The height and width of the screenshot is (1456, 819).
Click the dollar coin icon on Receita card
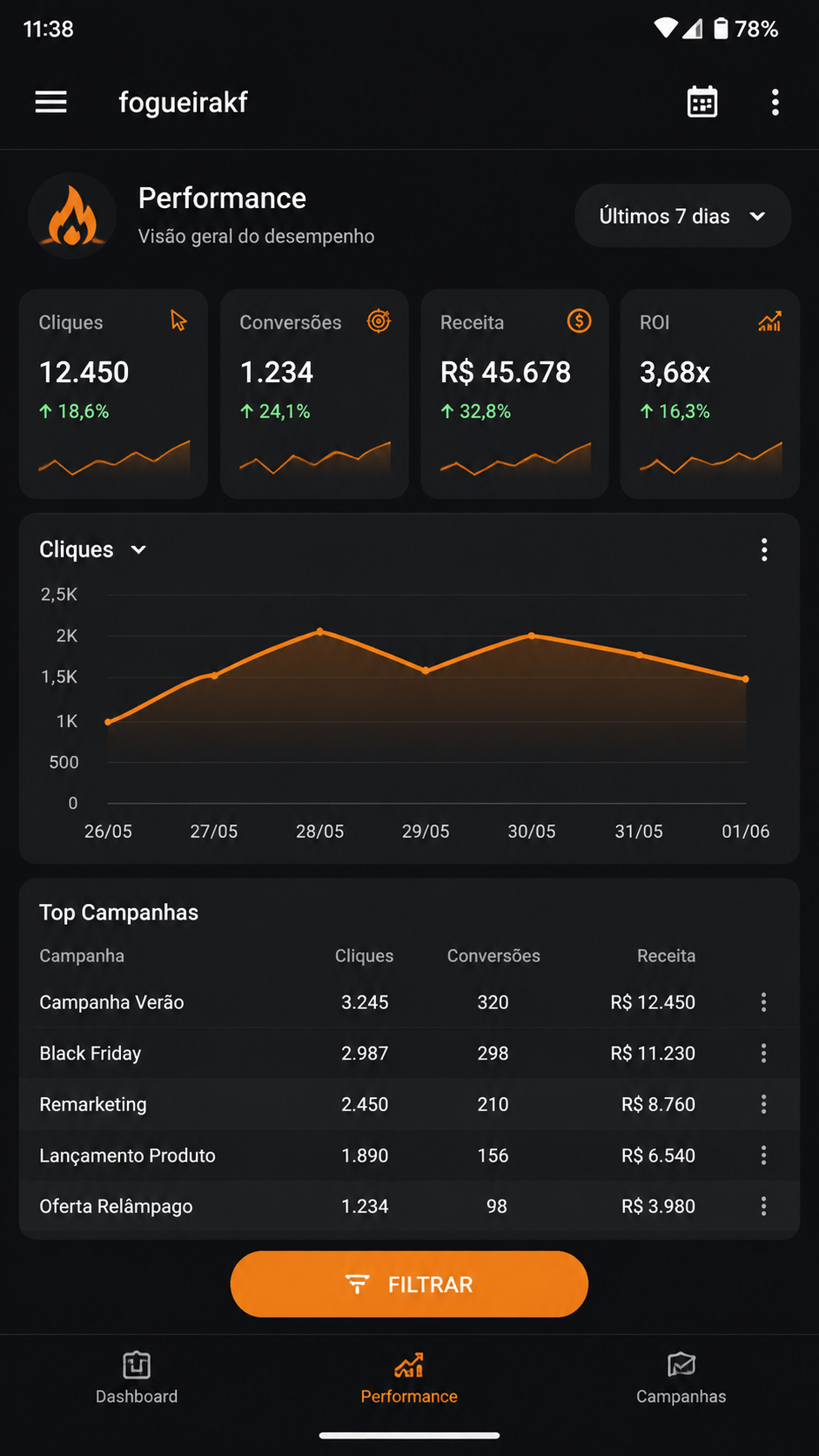pos(579,320)
